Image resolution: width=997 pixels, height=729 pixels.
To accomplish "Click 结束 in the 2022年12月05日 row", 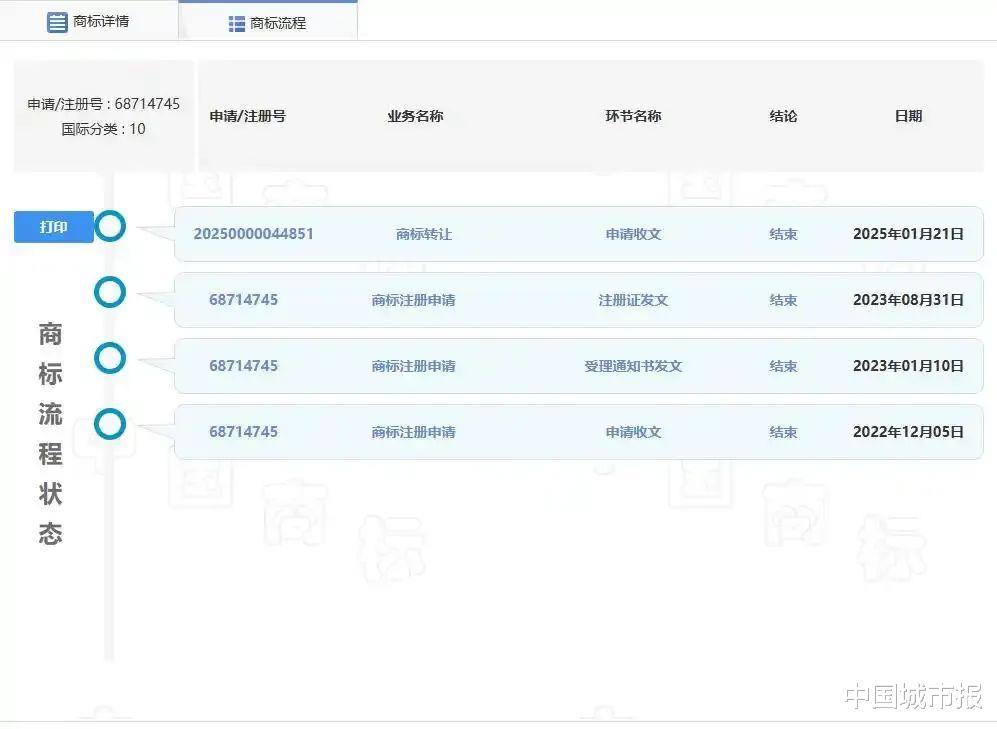I will click(783, 432).
